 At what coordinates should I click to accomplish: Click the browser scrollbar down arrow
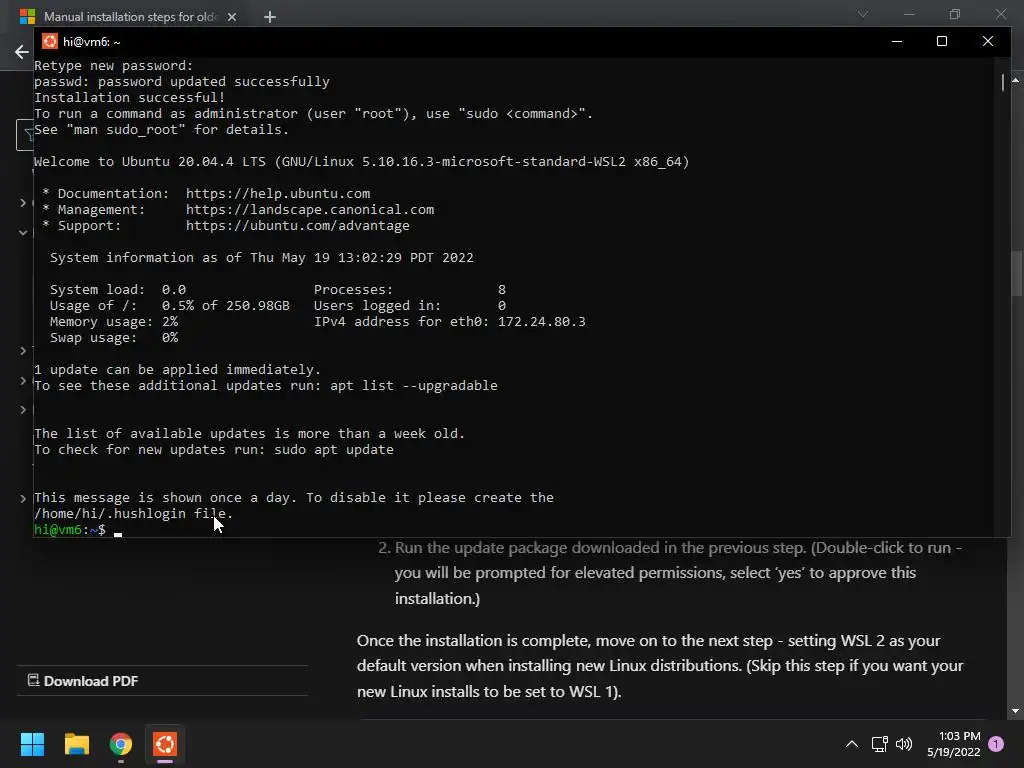click(1016, 711)
